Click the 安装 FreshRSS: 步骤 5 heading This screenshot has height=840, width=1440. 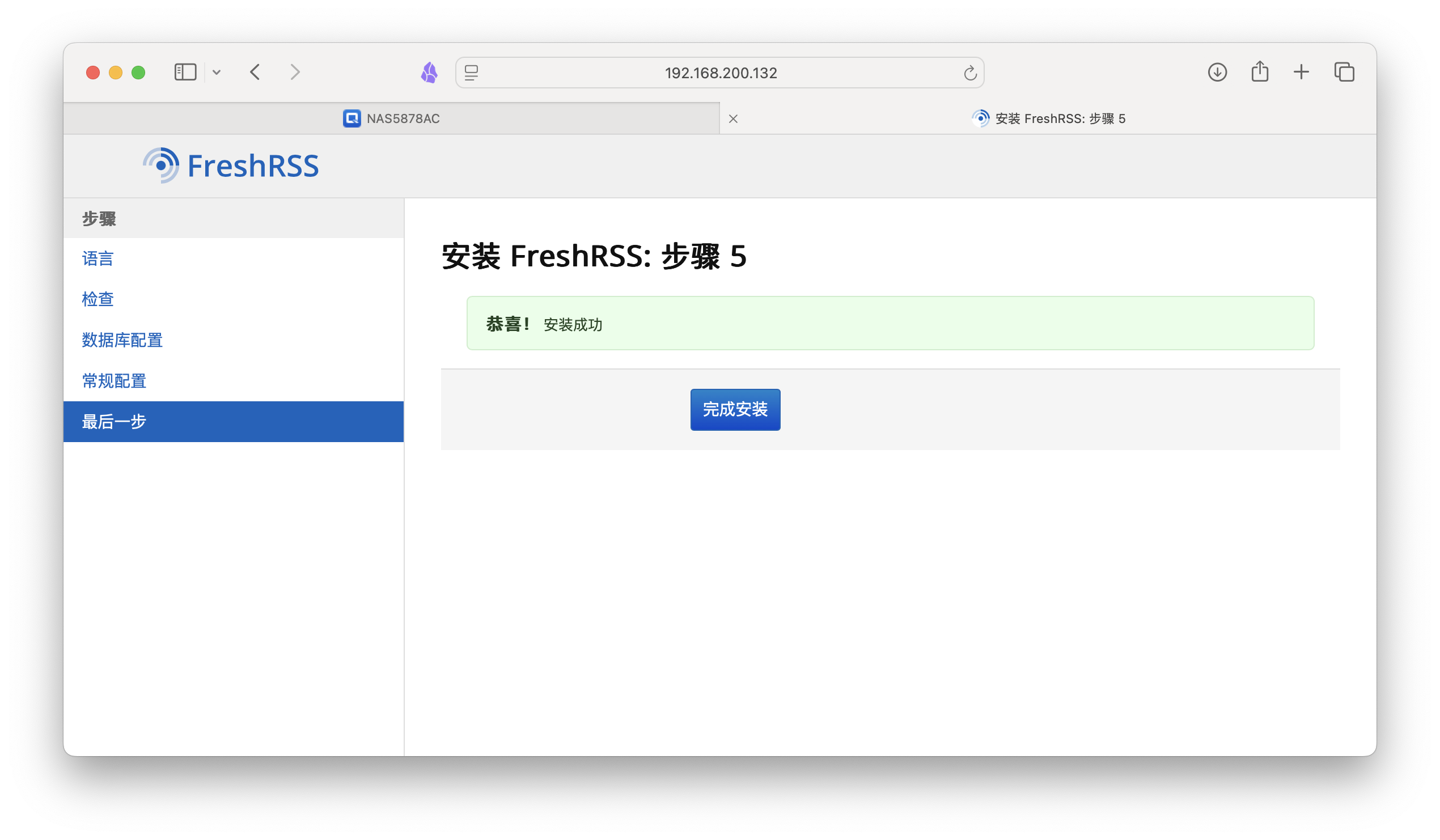[x=594, y=256]
